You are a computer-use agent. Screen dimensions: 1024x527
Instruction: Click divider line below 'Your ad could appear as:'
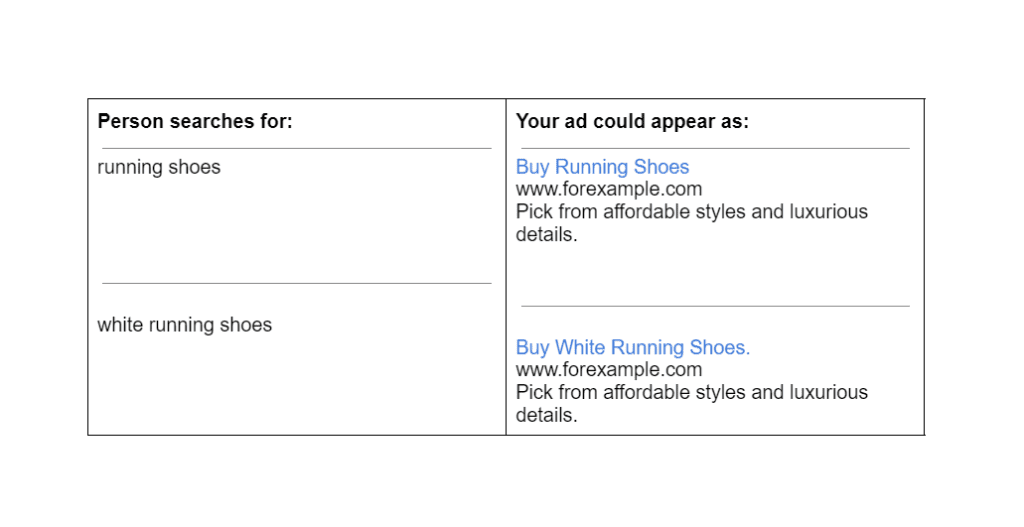pyautogui.click(x=715, y=149)
